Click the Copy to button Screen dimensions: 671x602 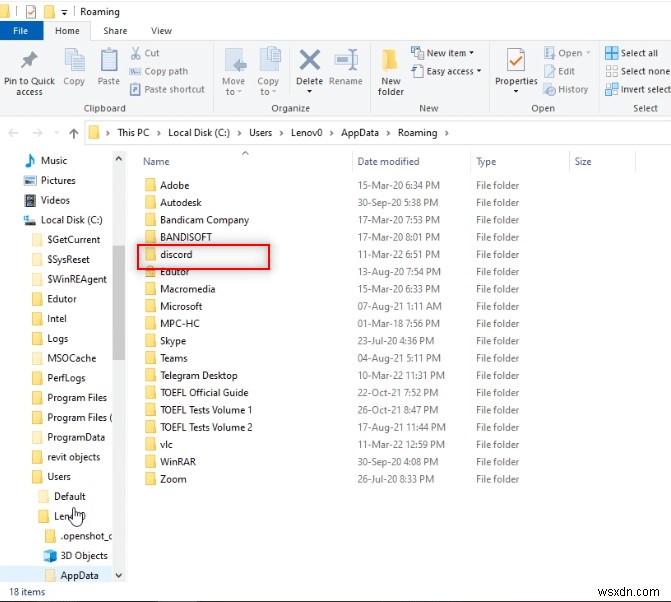(x=268, y=71)
